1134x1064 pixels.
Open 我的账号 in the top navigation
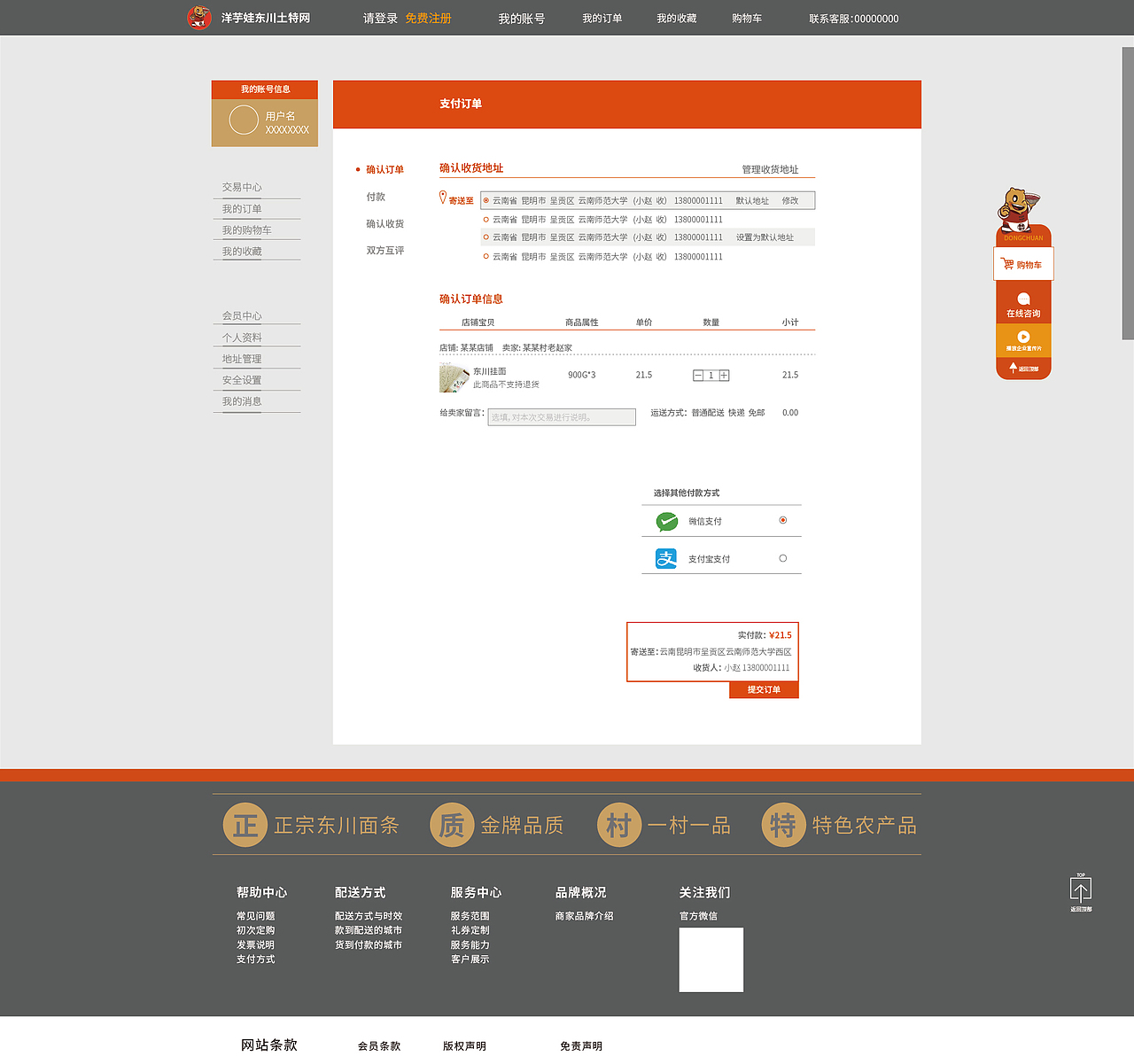click(522, 18)
